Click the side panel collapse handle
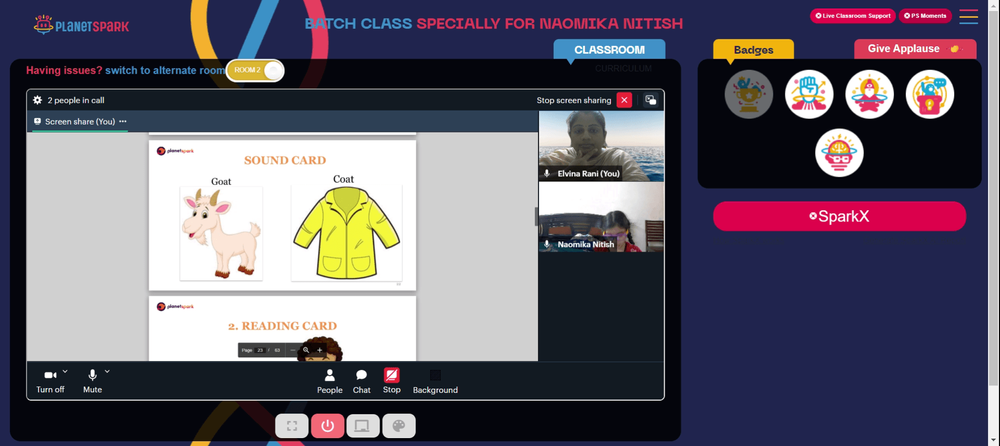 tap(536, 216)
